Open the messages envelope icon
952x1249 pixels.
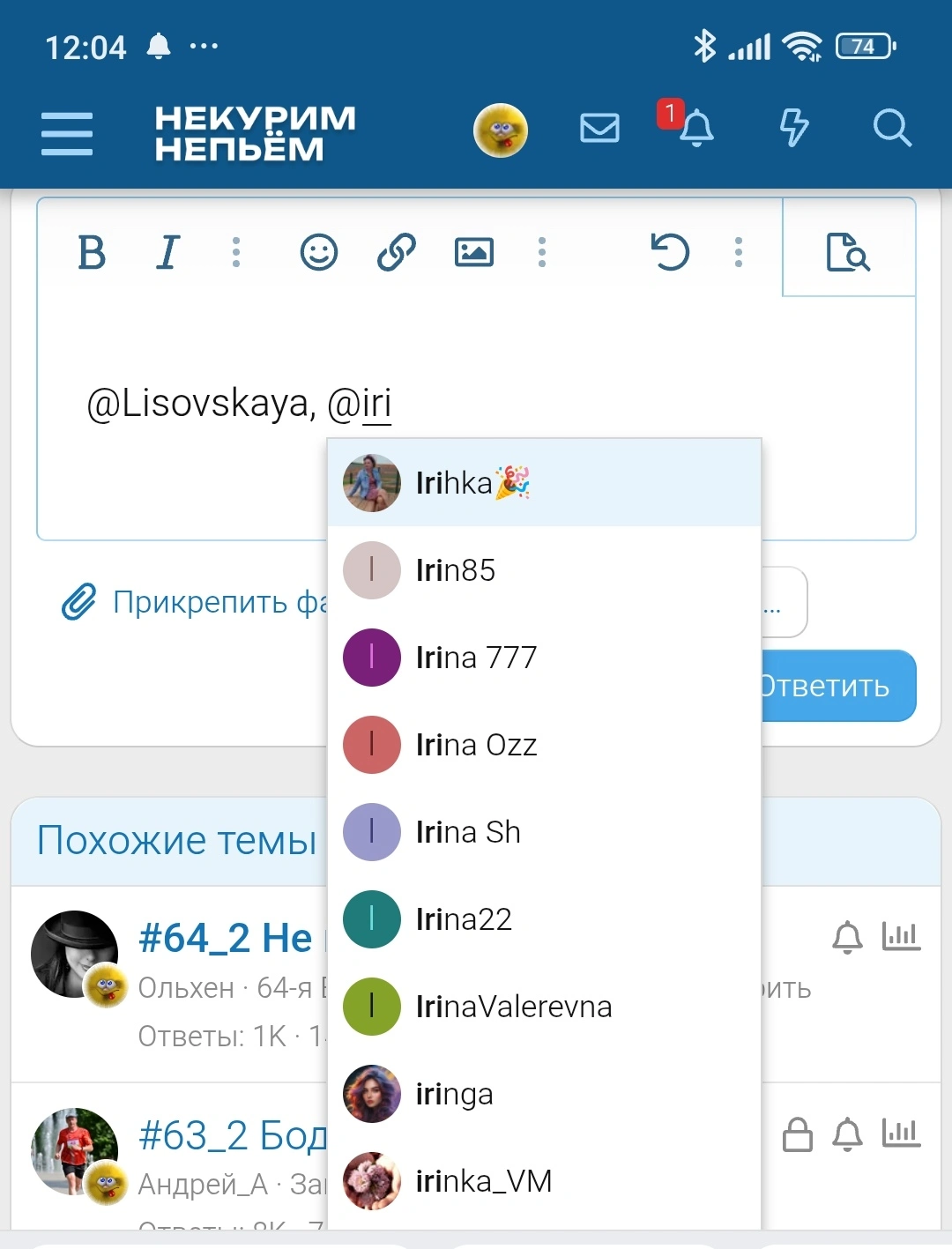599,129
